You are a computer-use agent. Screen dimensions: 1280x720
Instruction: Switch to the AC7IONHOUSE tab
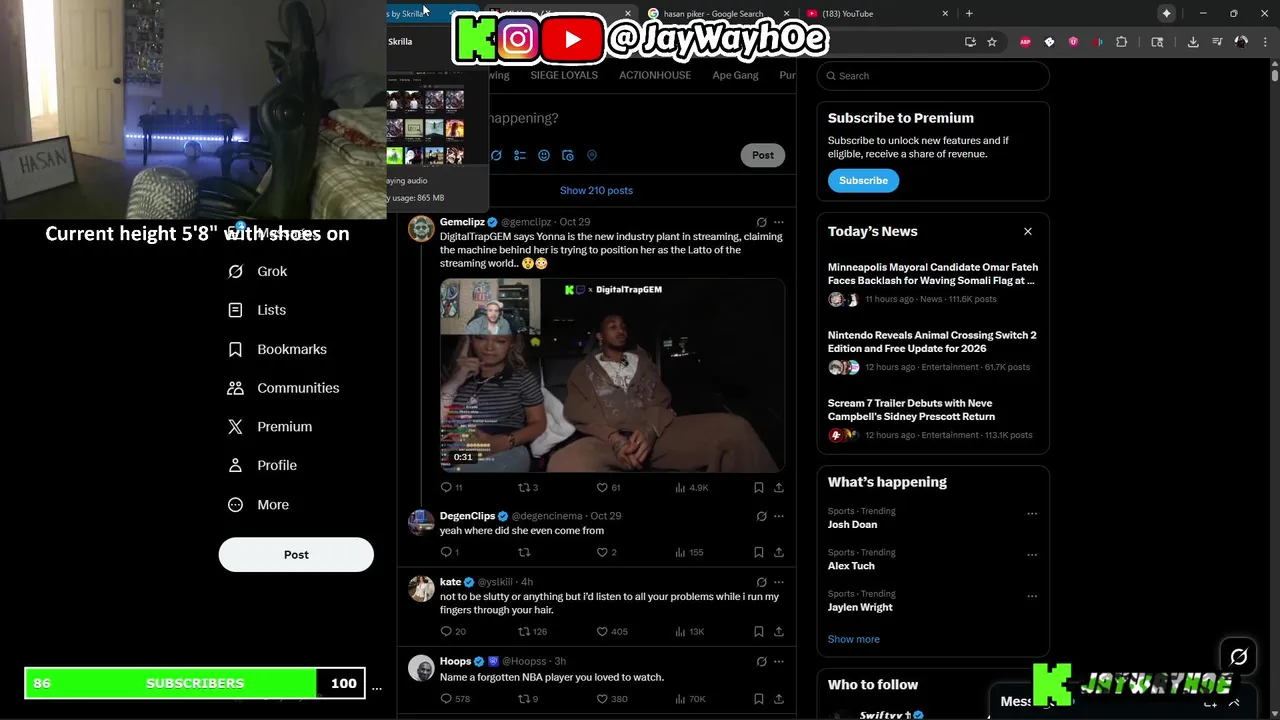click(x=655, y=75)
